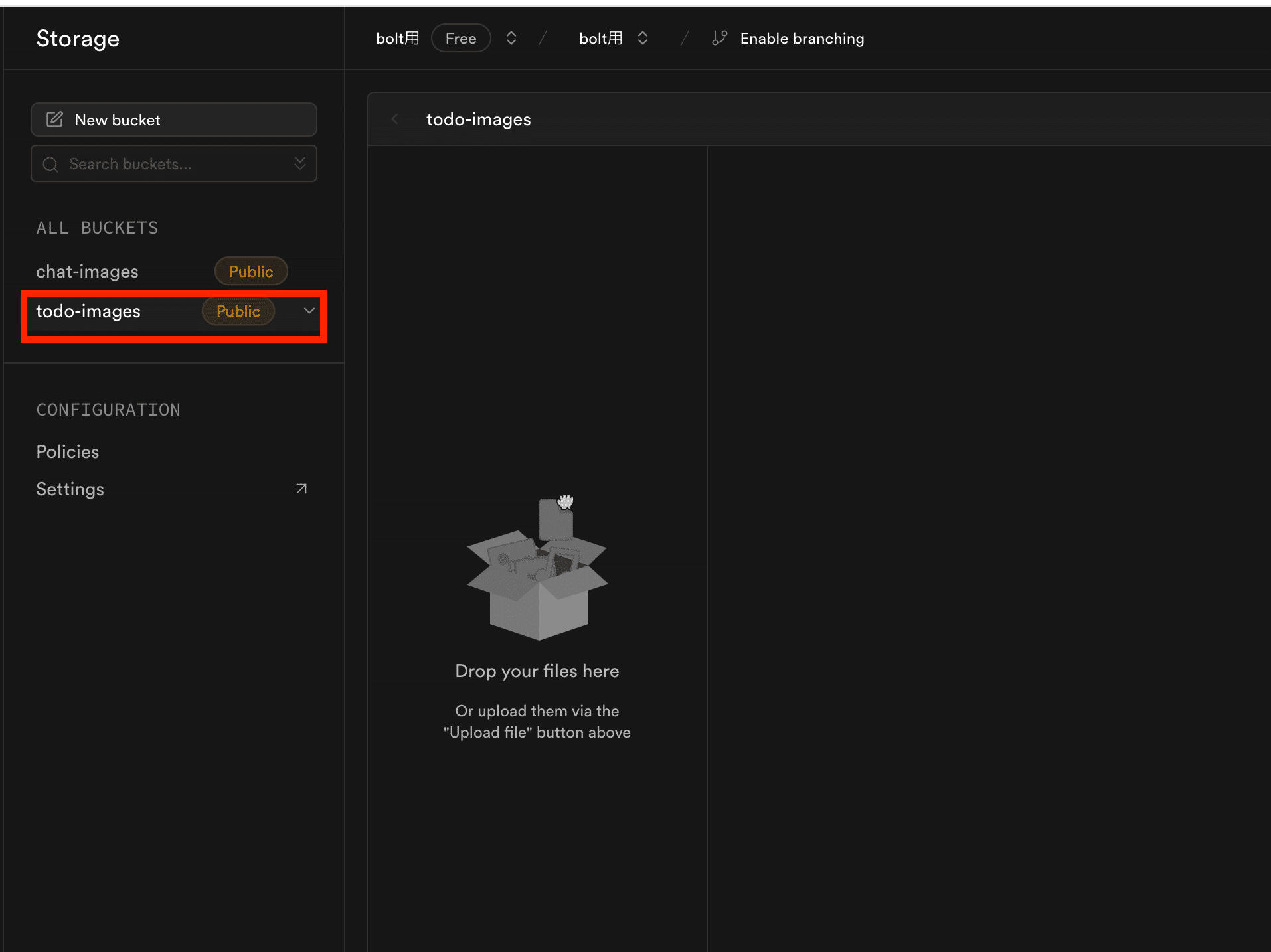Select the todo-images bucket

click(x=88, y=311)
